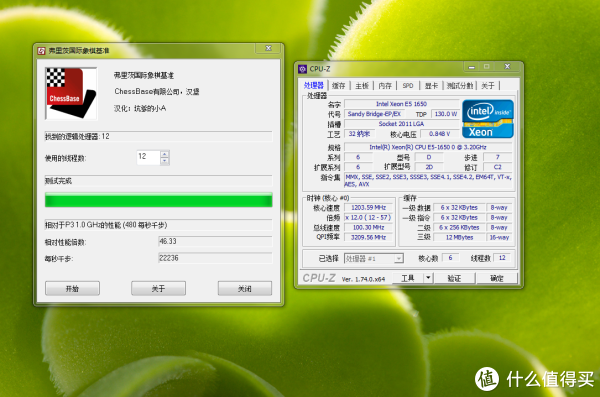Click the TDP value 130.0 W
600x397 pixels.
[x=446, y=114]
